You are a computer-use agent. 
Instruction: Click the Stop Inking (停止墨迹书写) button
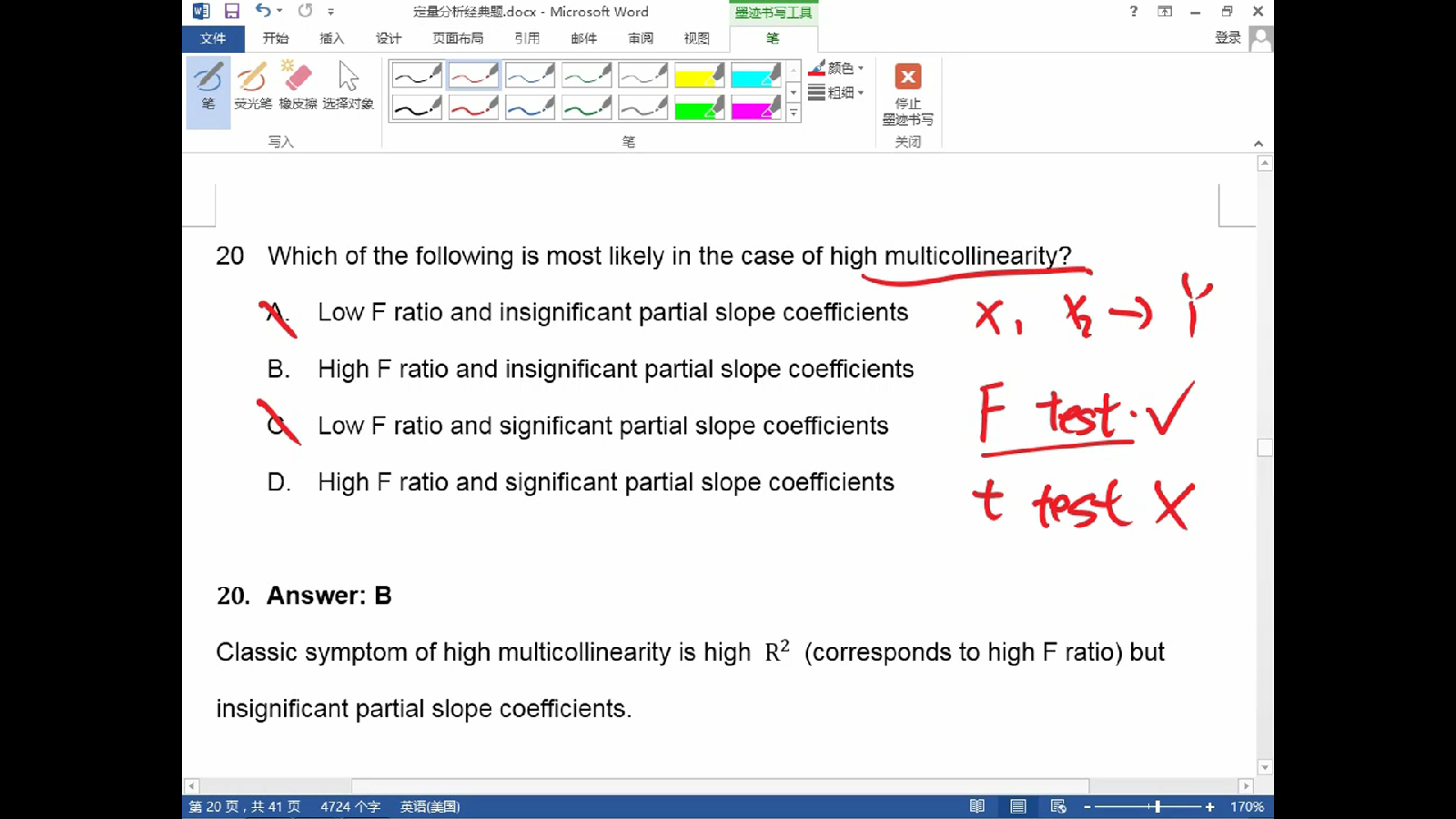(x=907, y=94)
